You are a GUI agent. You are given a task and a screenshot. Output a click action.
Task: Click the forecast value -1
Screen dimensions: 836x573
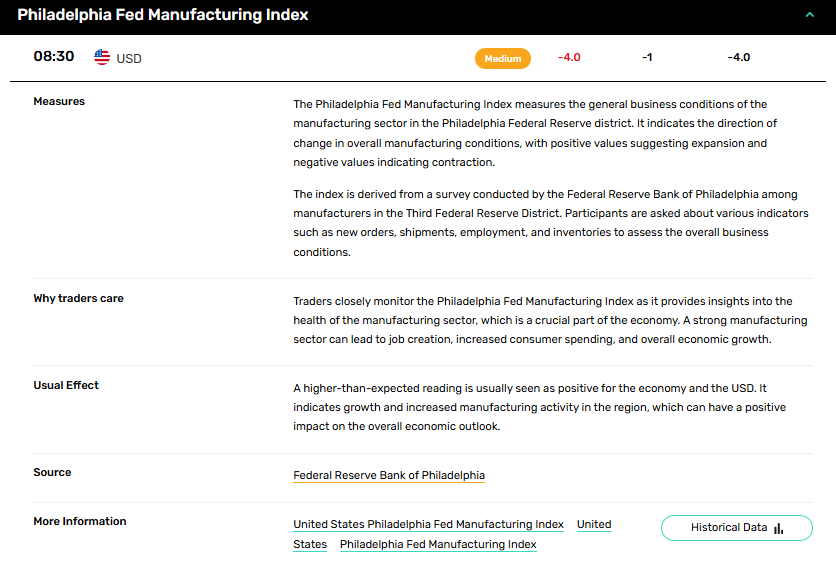pyautogui.click(x=647, y=58)
